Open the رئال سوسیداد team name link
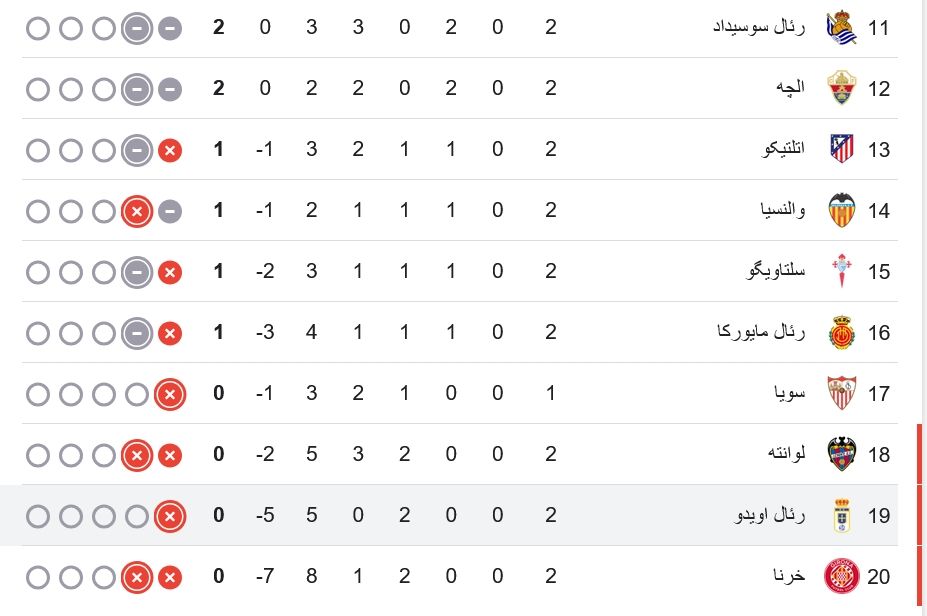 pyautogui.click(x=759, y=27)
